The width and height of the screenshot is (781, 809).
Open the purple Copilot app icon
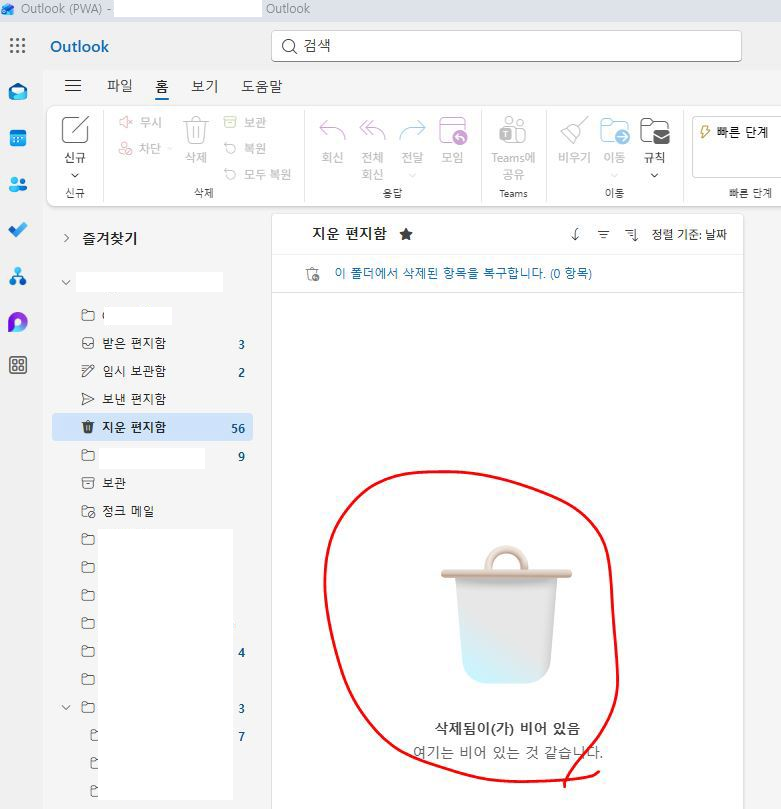point(18,322)
